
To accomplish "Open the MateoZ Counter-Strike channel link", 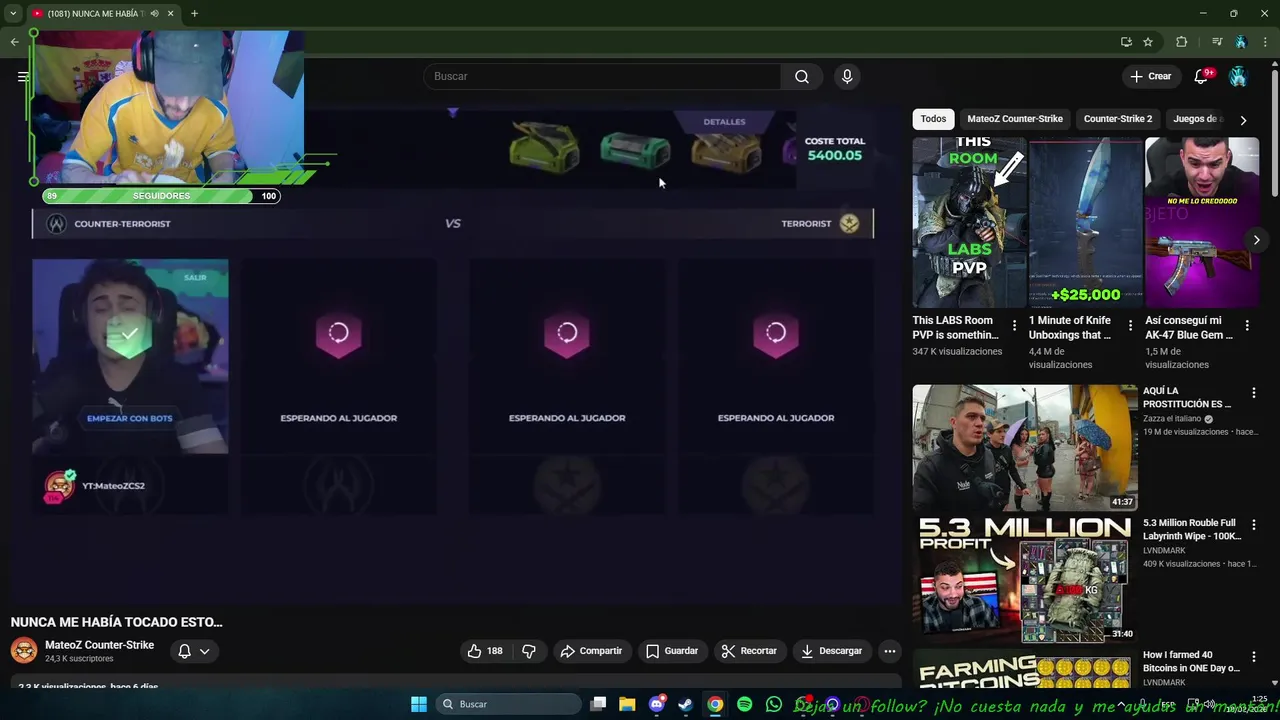I will tap(99, 645).
